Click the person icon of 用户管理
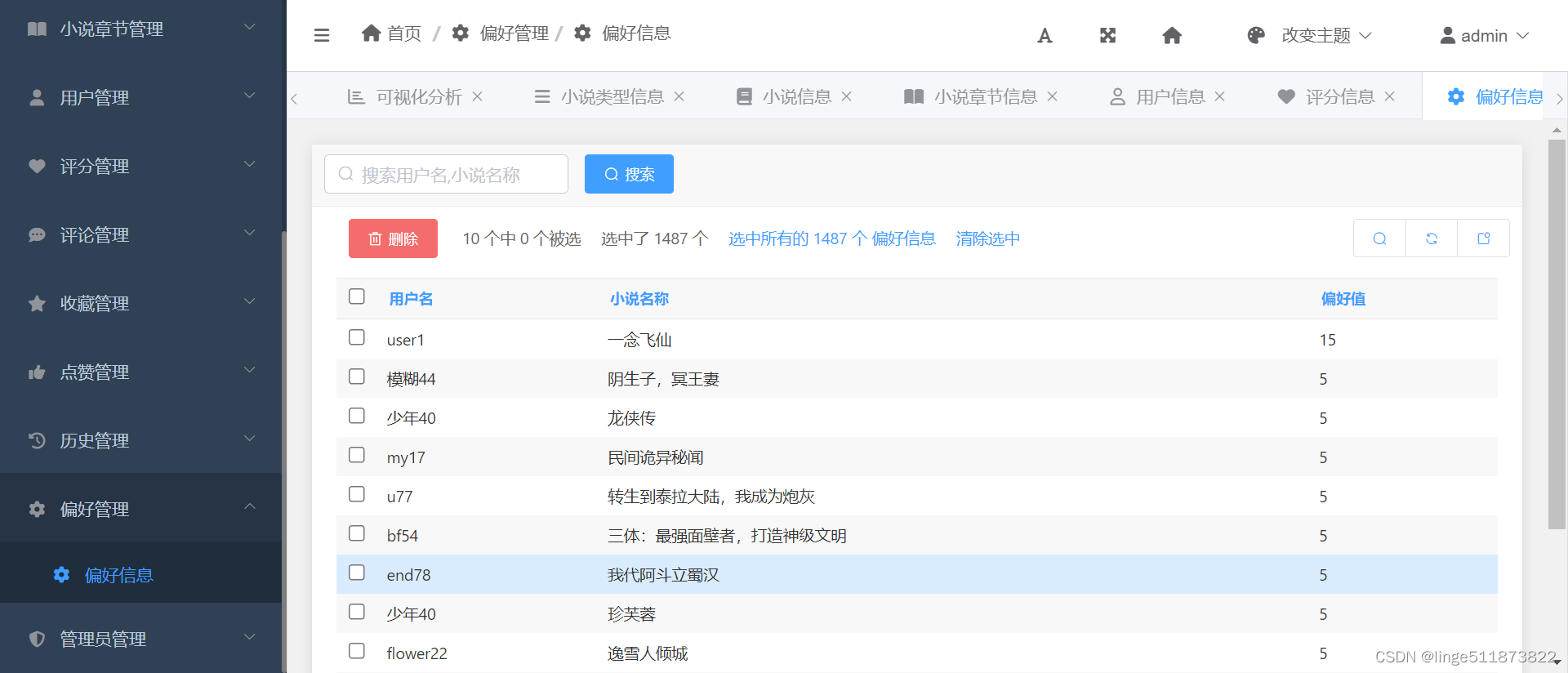This screenshot has width=1568, height=673. point(37,97)
